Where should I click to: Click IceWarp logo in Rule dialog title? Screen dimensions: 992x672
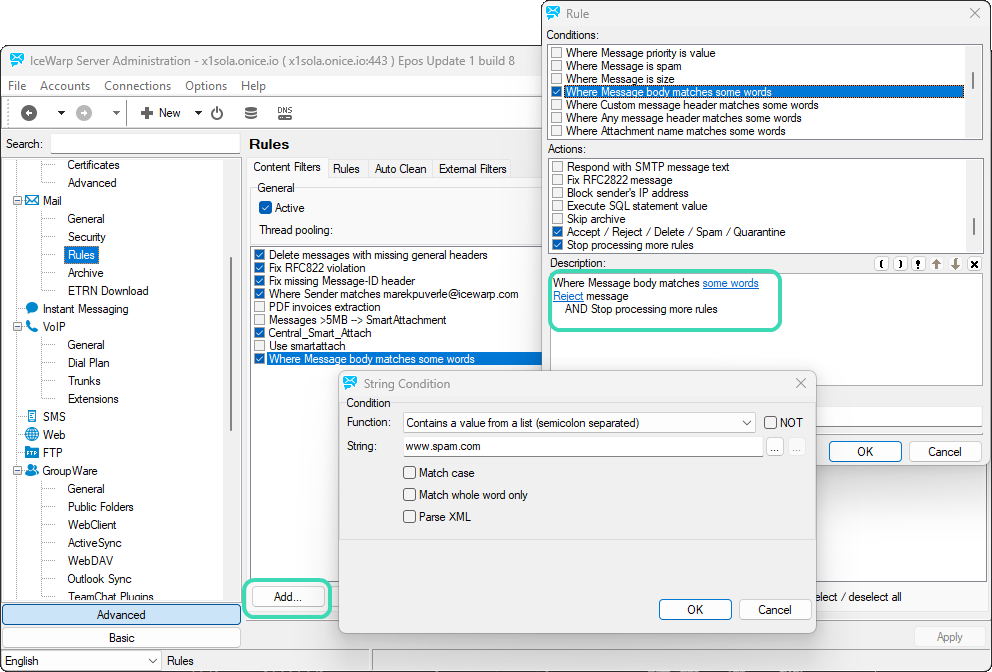coord(553,13)
